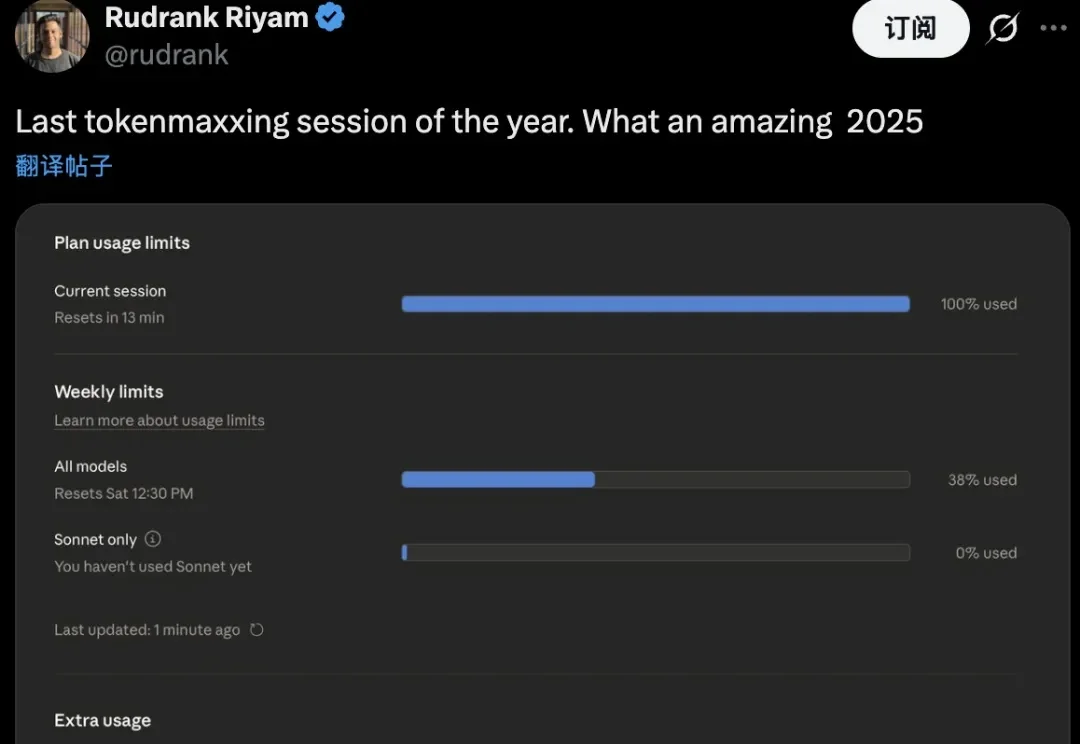
Task: Click the Extra usage section heading
Action: point(102,721)
